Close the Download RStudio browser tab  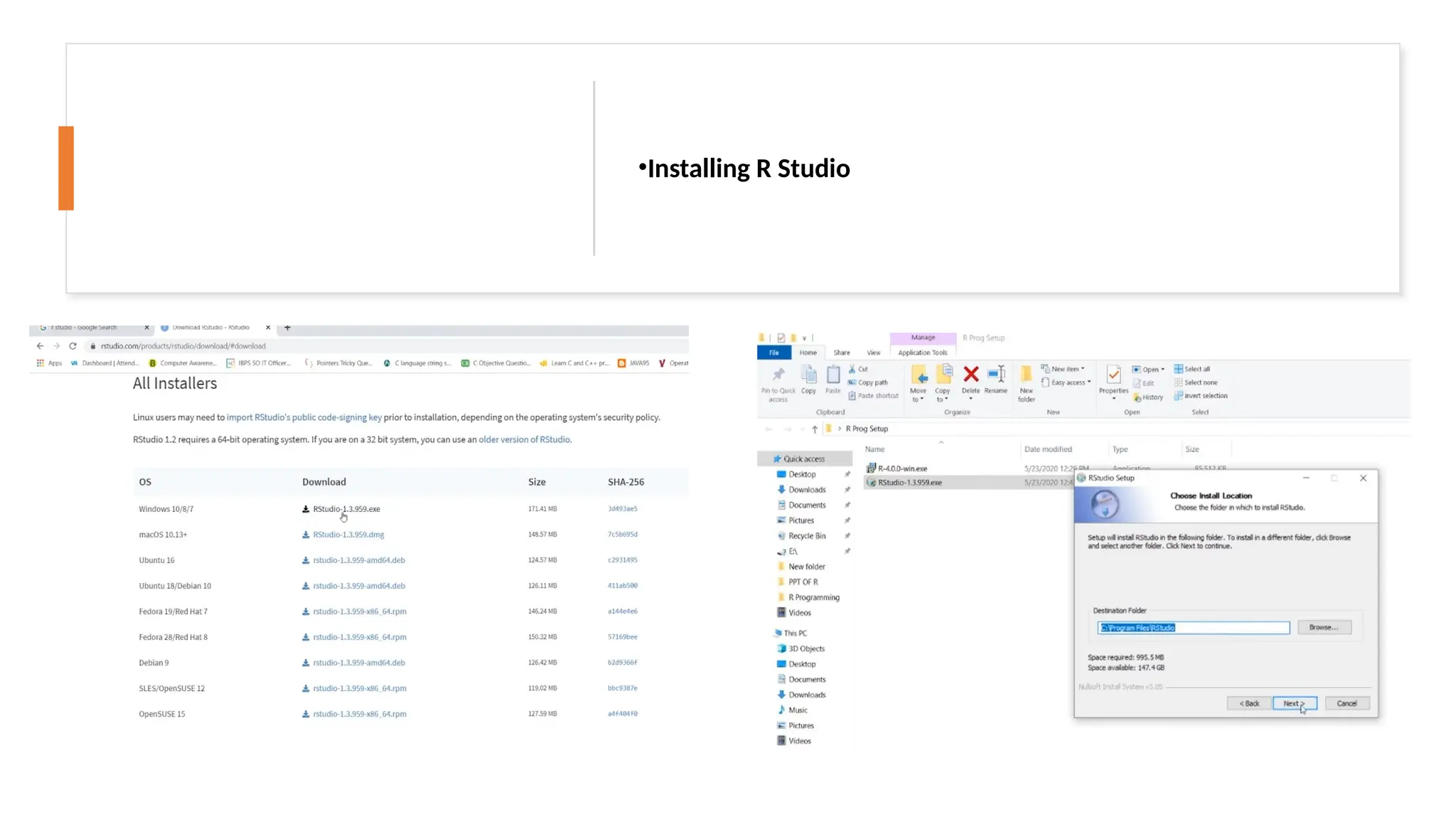pos(268,328)
